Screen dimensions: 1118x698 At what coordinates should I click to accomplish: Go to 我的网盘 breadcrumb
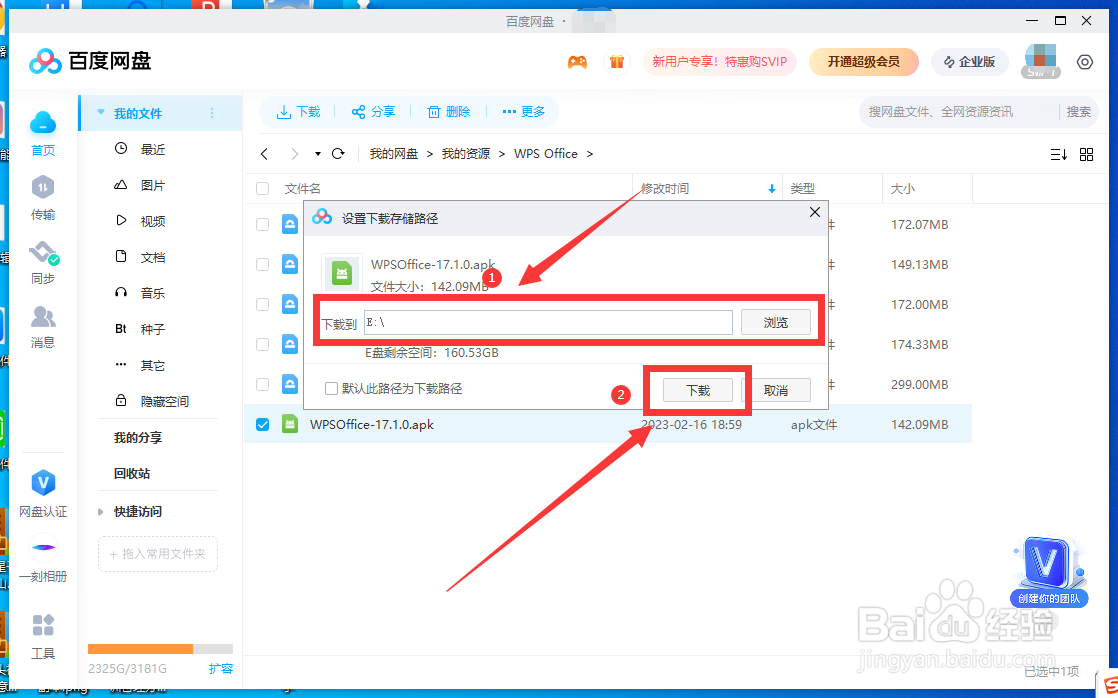(394, 154)
